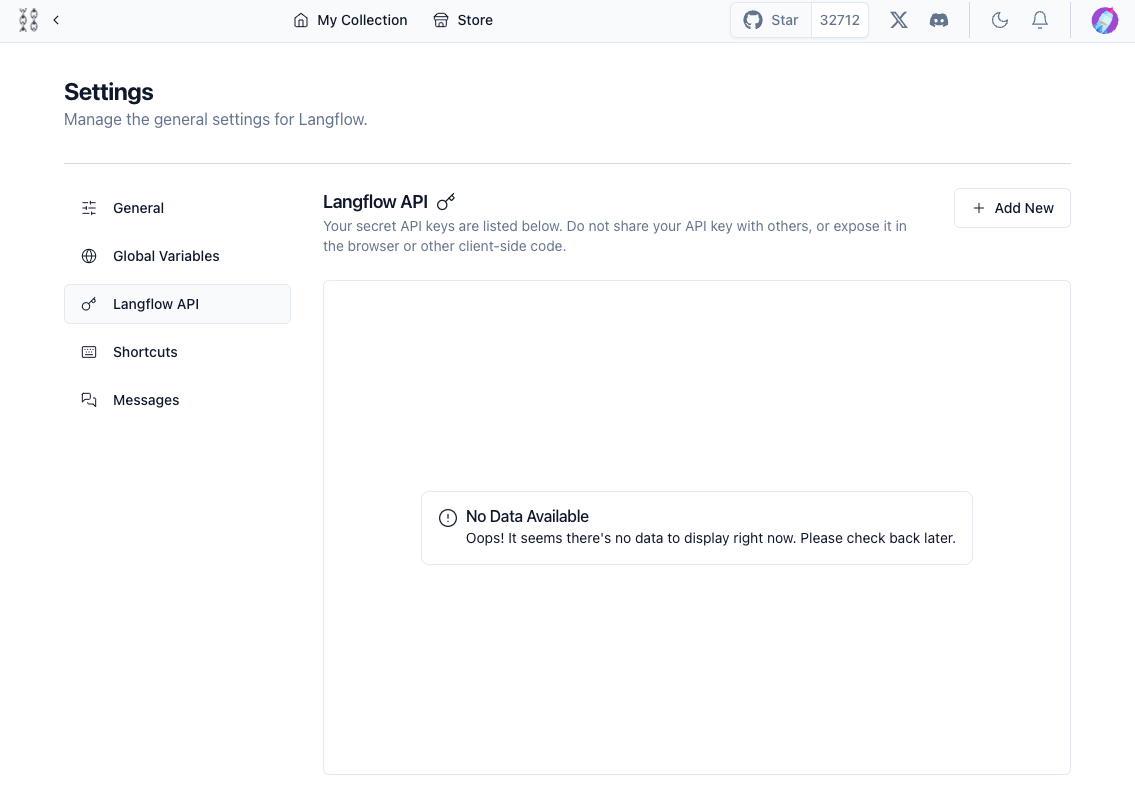
Task: Click the 'No Data Available' text
Action: click(x=527, y=517)
